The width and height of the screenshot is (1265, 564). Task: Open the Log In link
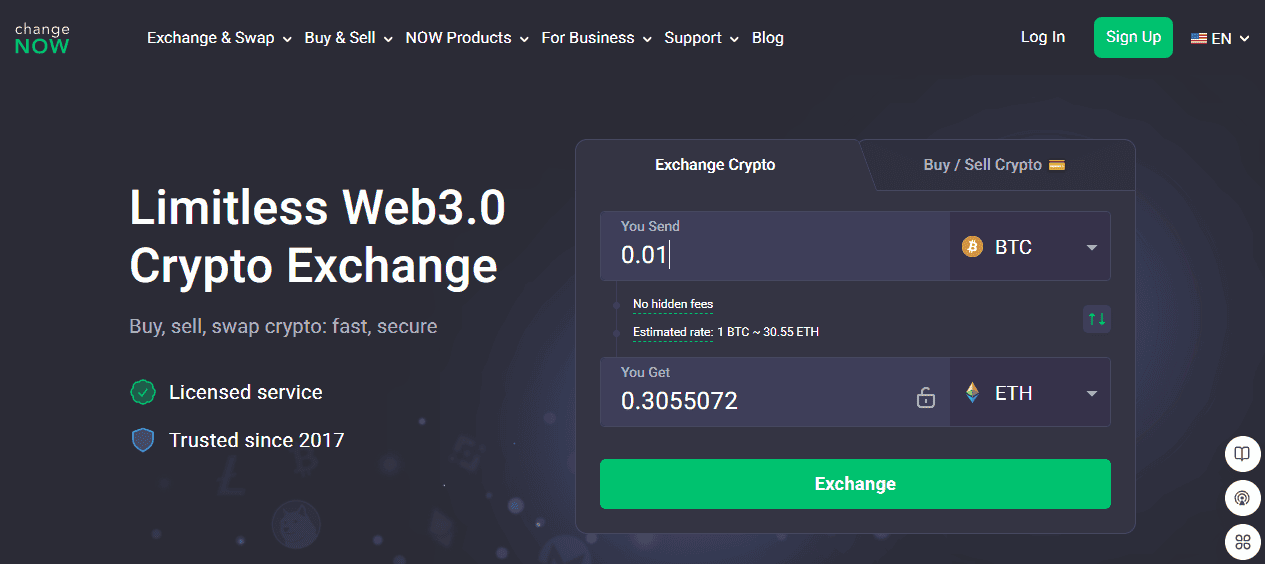click(x=1042, y=37)
